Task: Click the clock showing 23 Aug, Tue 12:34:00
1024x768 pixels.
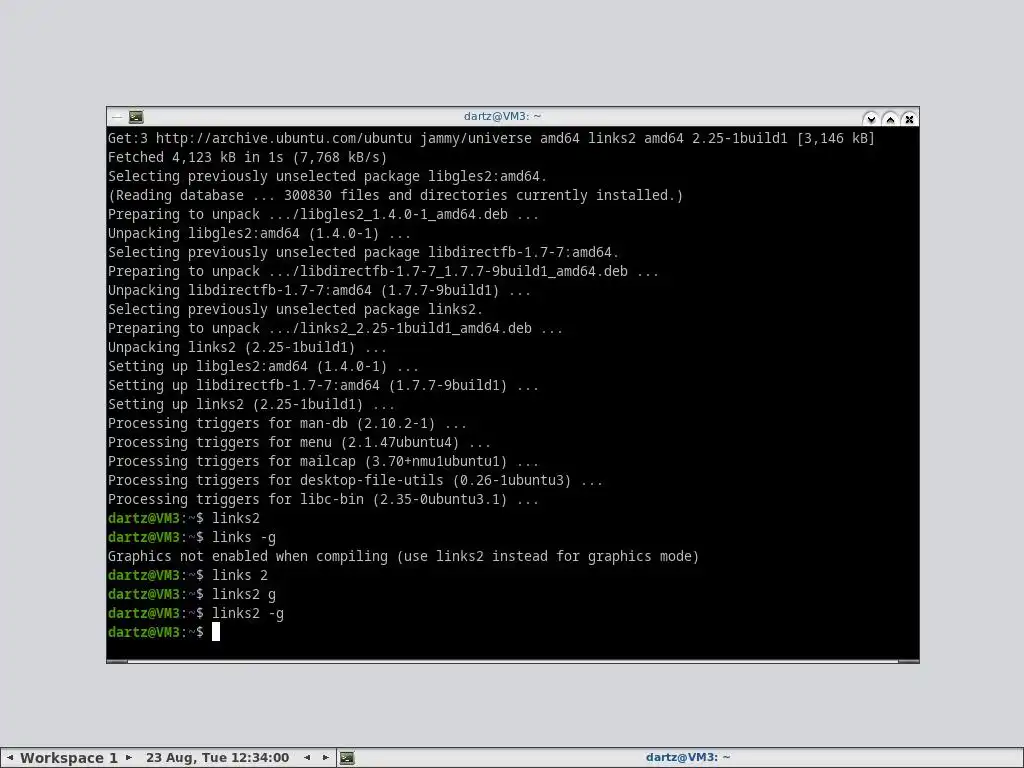Action: point(217,758)
